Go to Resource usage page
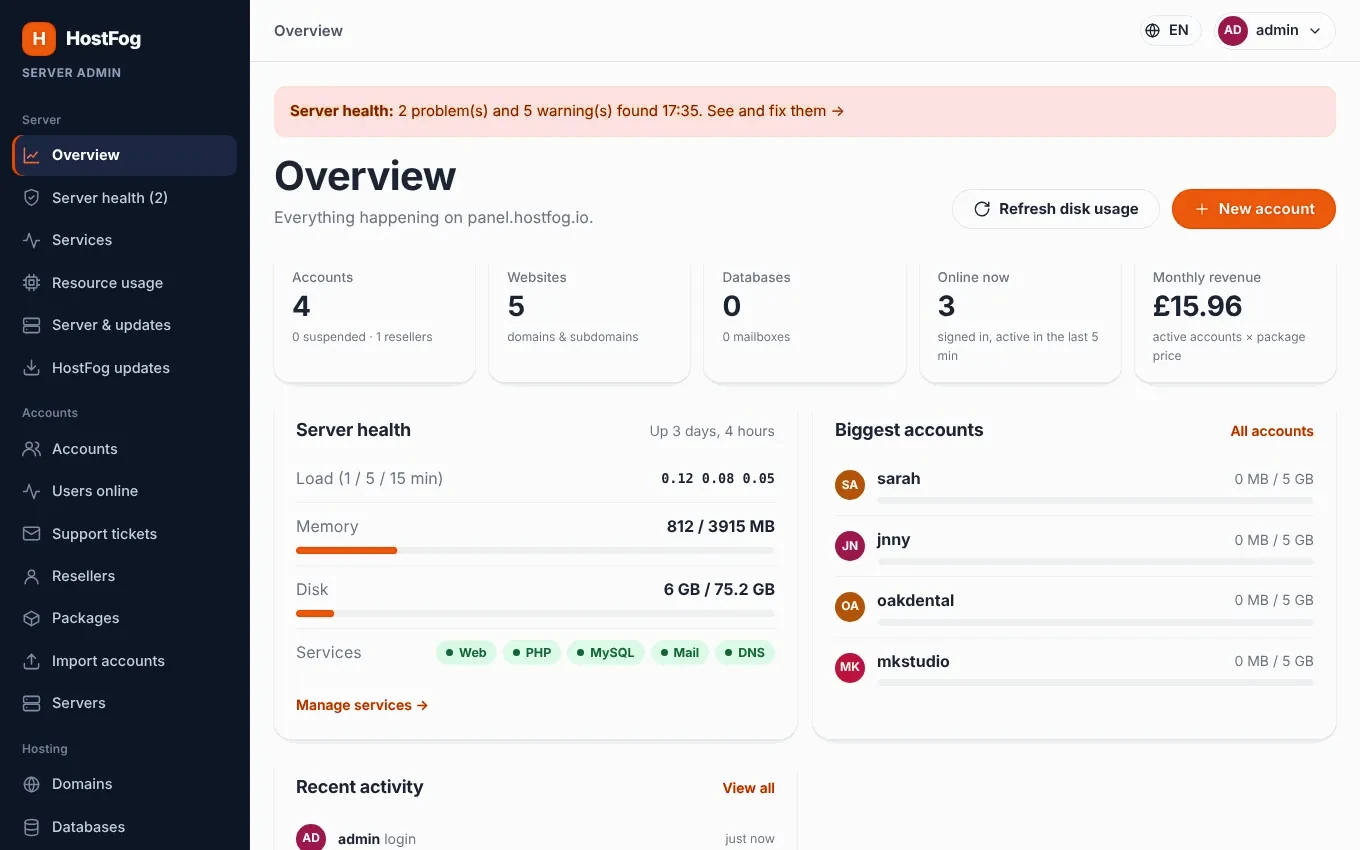 coord(125,283)
